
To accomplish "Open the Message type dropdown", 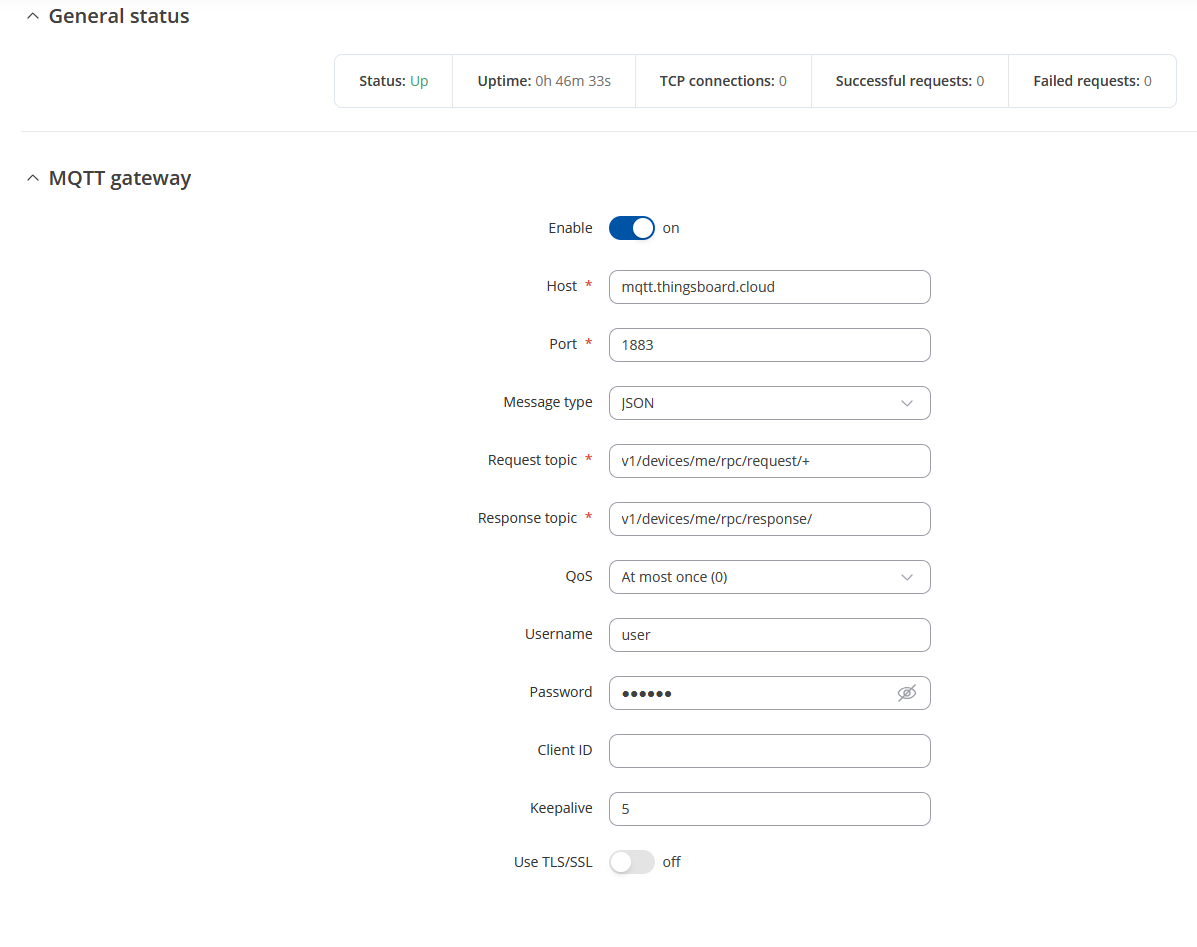I will pyautogui.click(x=769, y=403).
